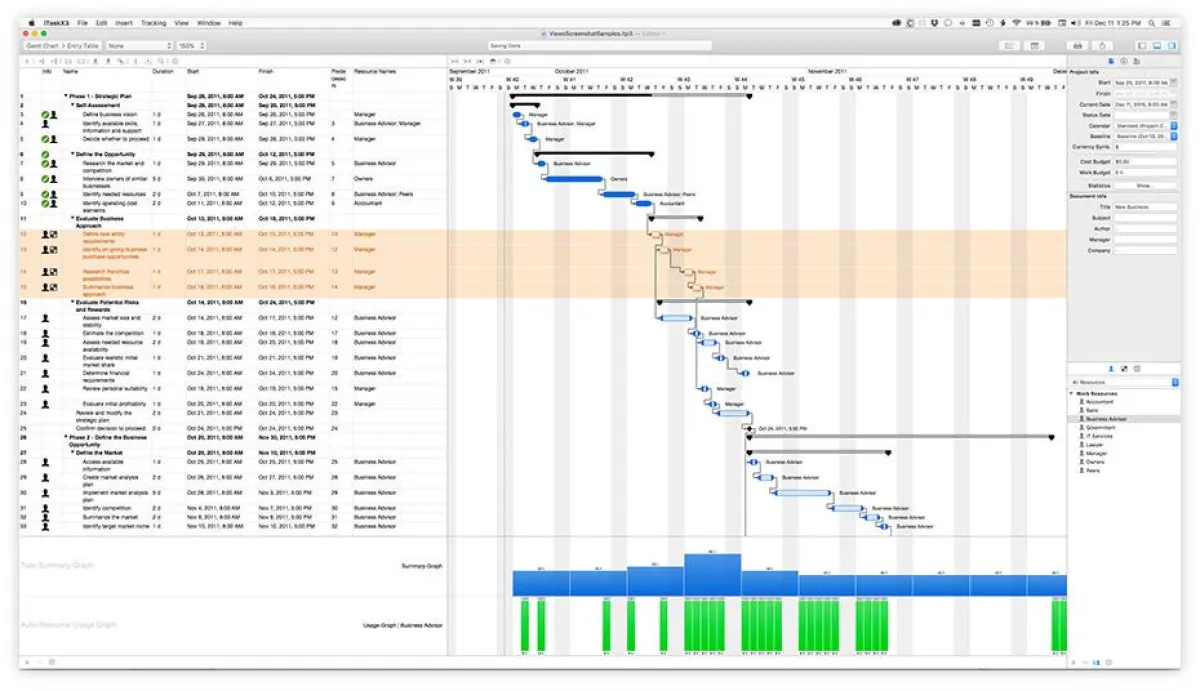Click the Share icon next to Print
This screenshot has width=1200, height=691.
pyautogui.click(x=1102, y=45)
